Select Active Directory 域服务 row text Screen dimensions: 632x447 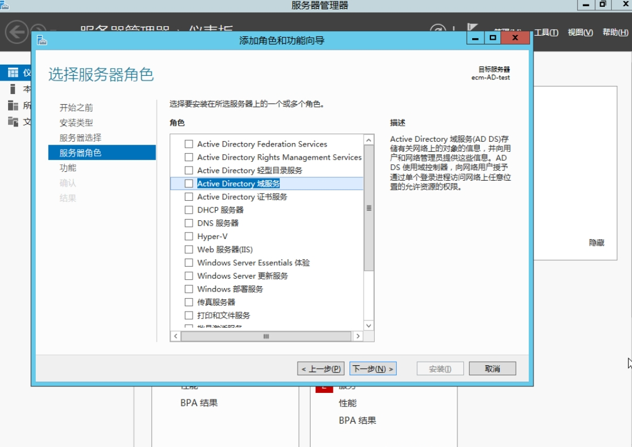pyautogui.click(x=238, y=183)
